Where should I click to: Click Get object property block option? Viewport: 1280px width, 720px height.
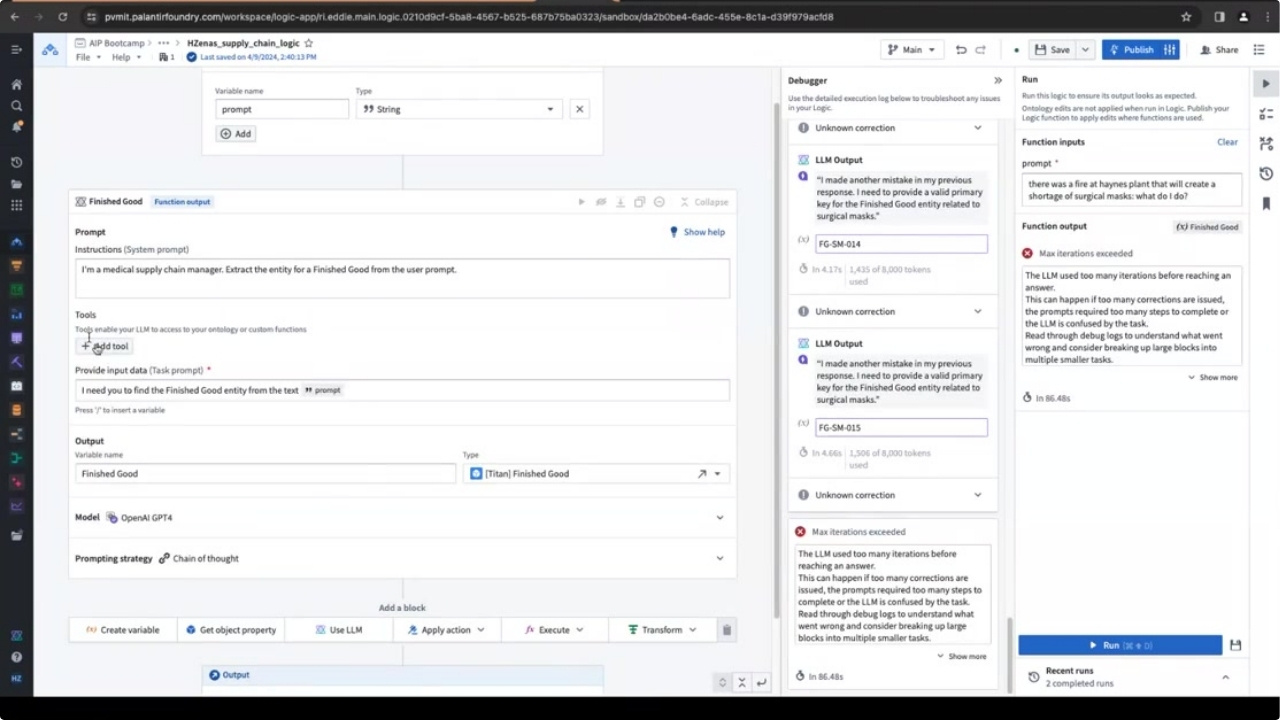click(231, 630)
